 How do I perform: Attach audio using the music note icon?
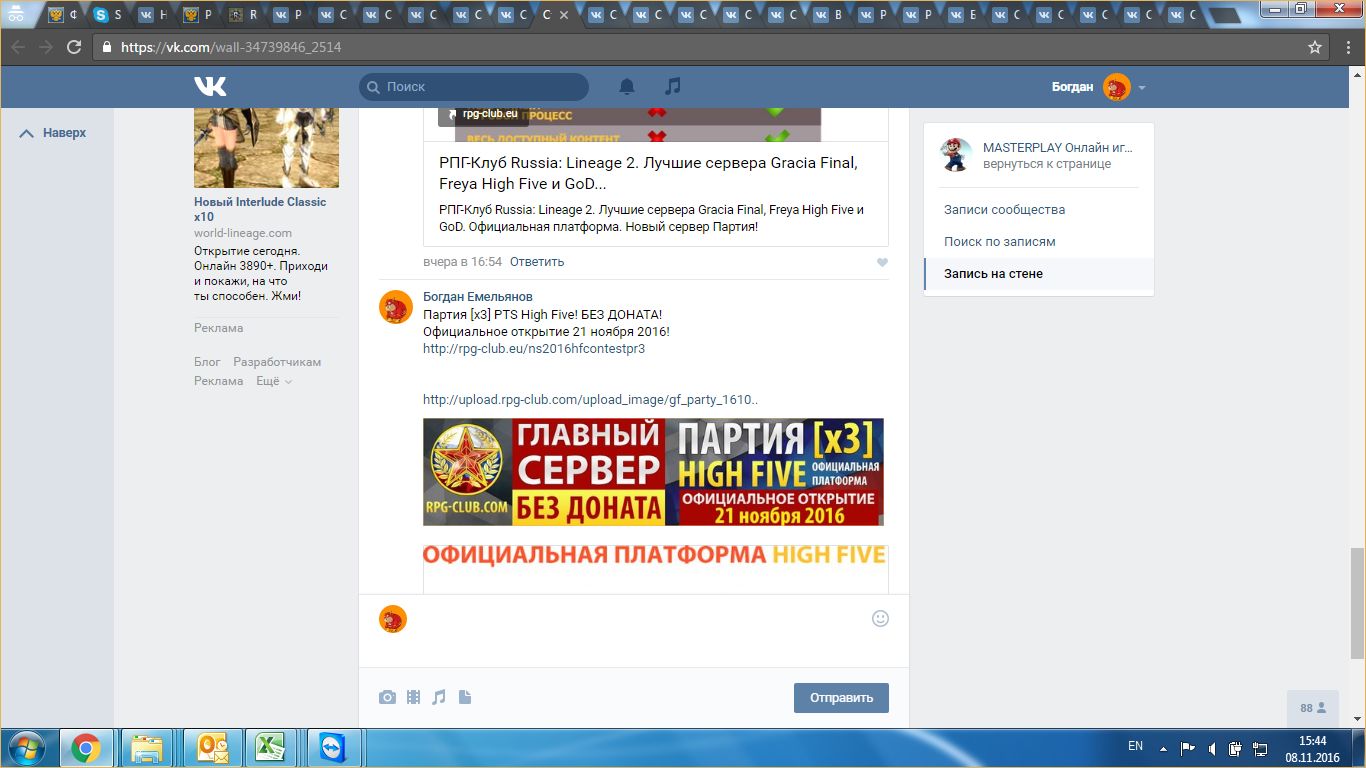click(439, 697)
